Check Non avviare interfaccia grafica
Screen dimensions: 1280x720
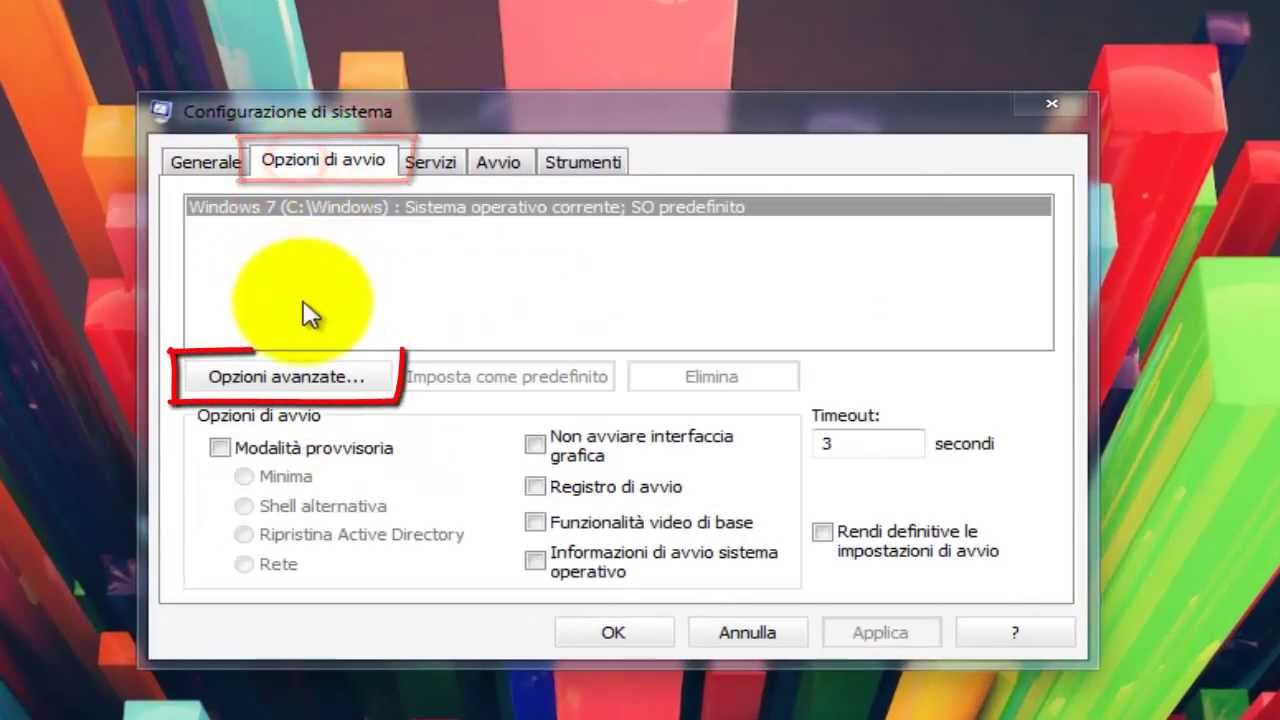(x=535, y=444)
